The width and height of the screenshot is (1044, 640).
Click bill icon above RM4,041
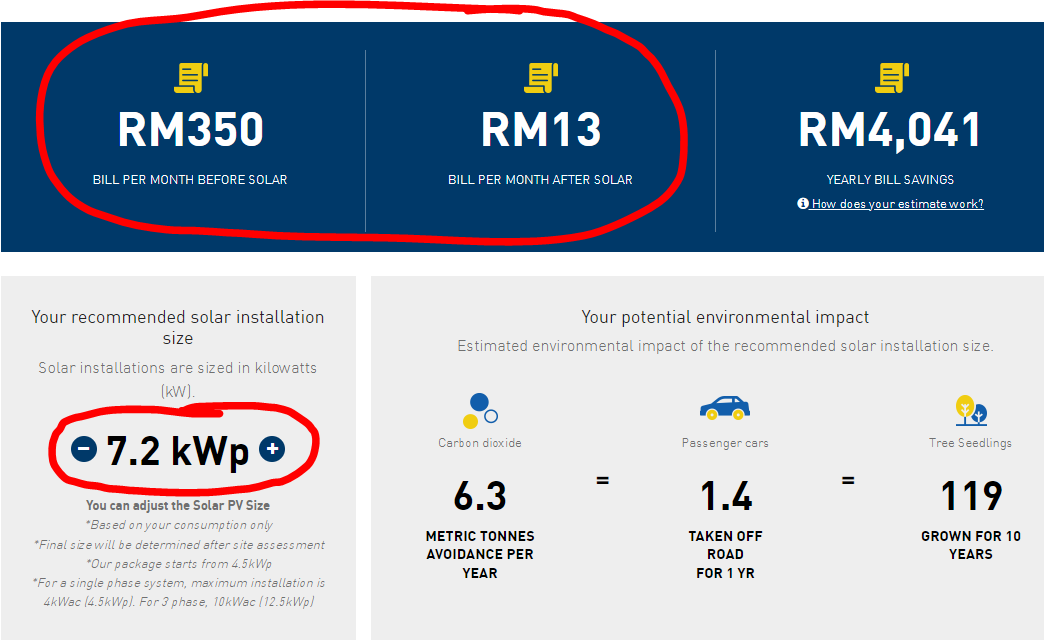pyautogui.click(x=892, y=78)
